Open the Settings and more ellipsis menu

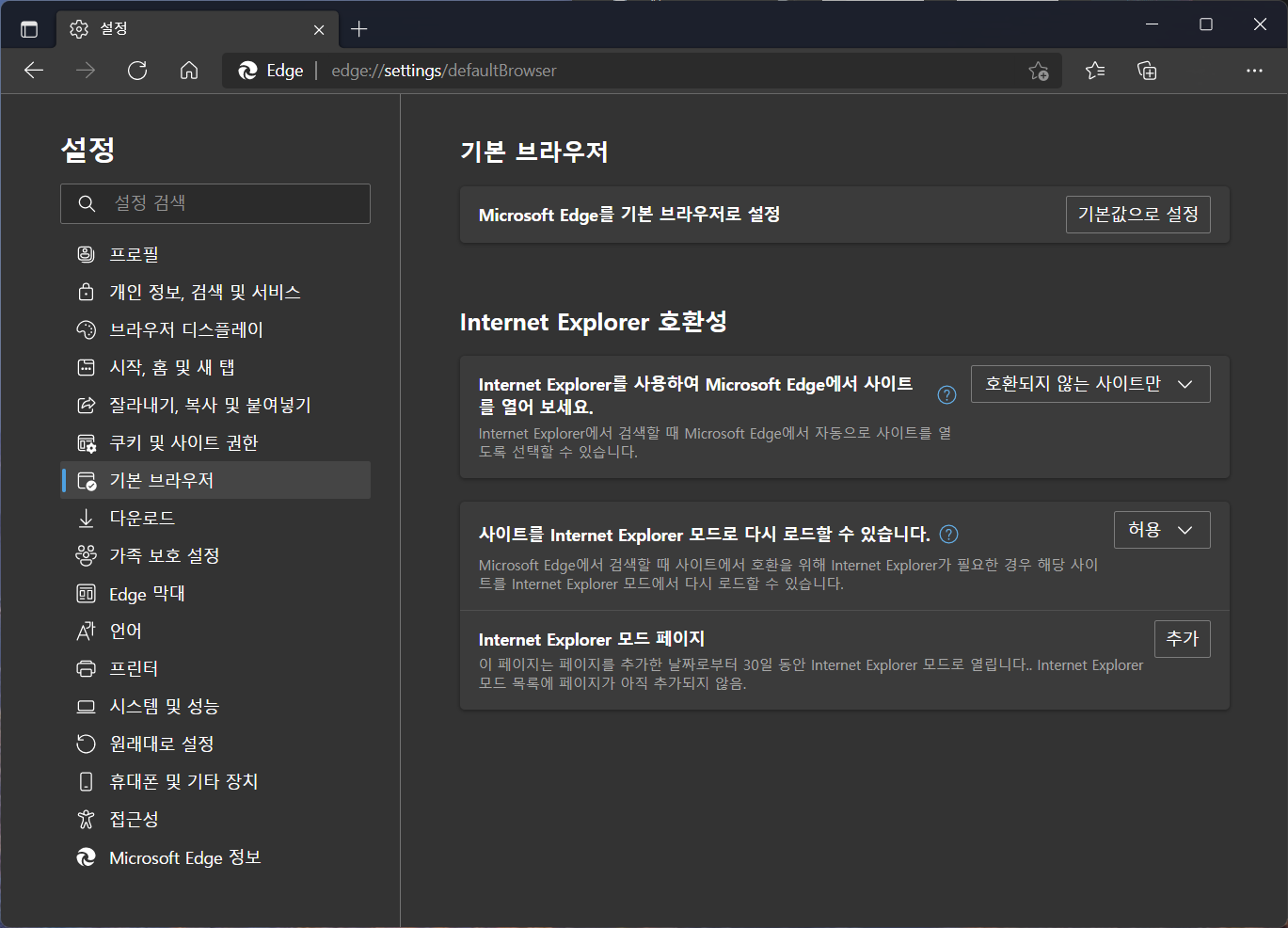tap(1254, 71)
